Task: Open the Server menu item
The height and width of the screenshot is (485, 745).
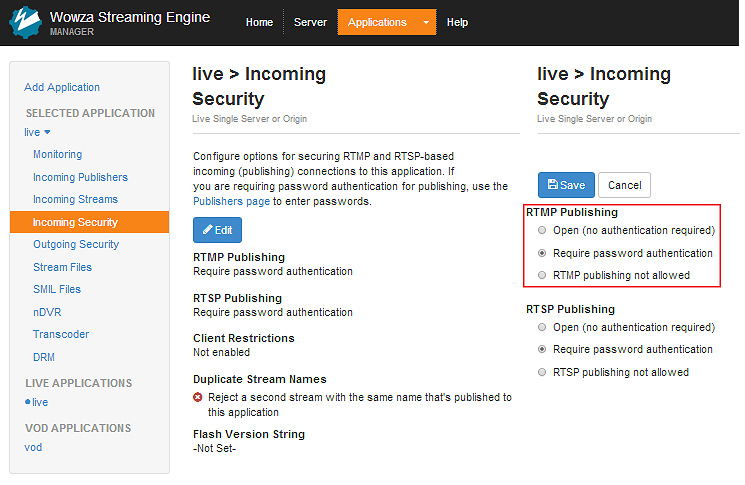Action: coord(310,22)
